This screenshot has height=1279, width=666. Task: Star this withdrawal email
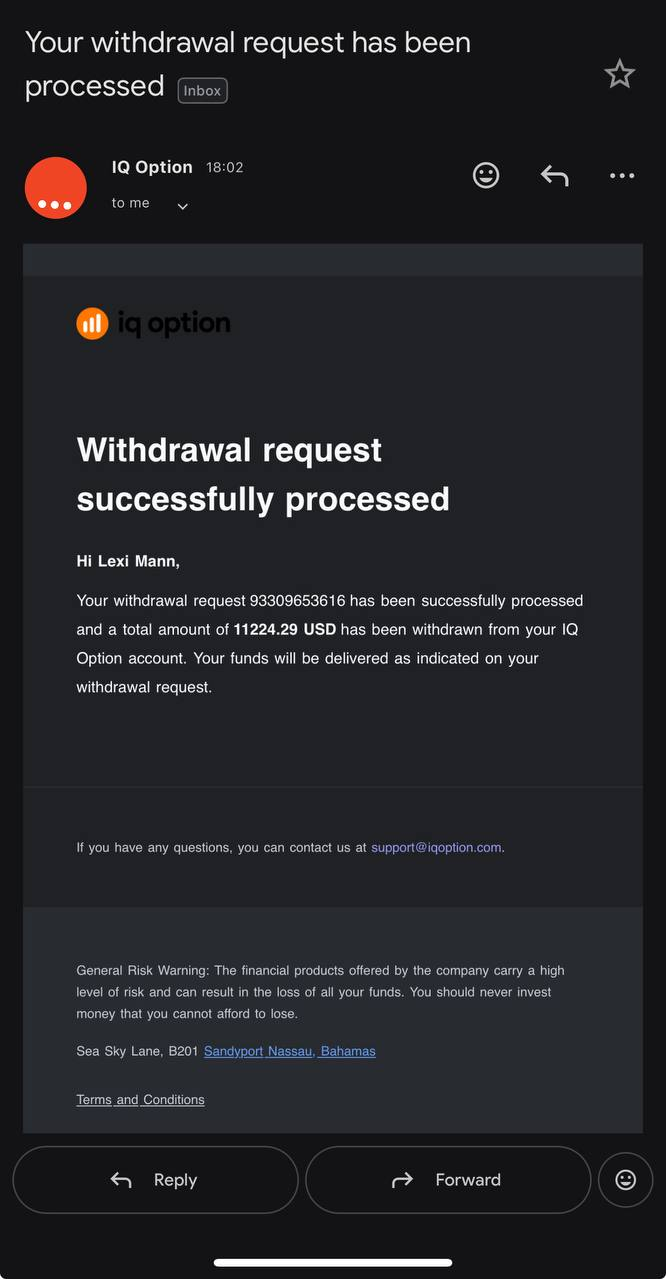point(620,74)
